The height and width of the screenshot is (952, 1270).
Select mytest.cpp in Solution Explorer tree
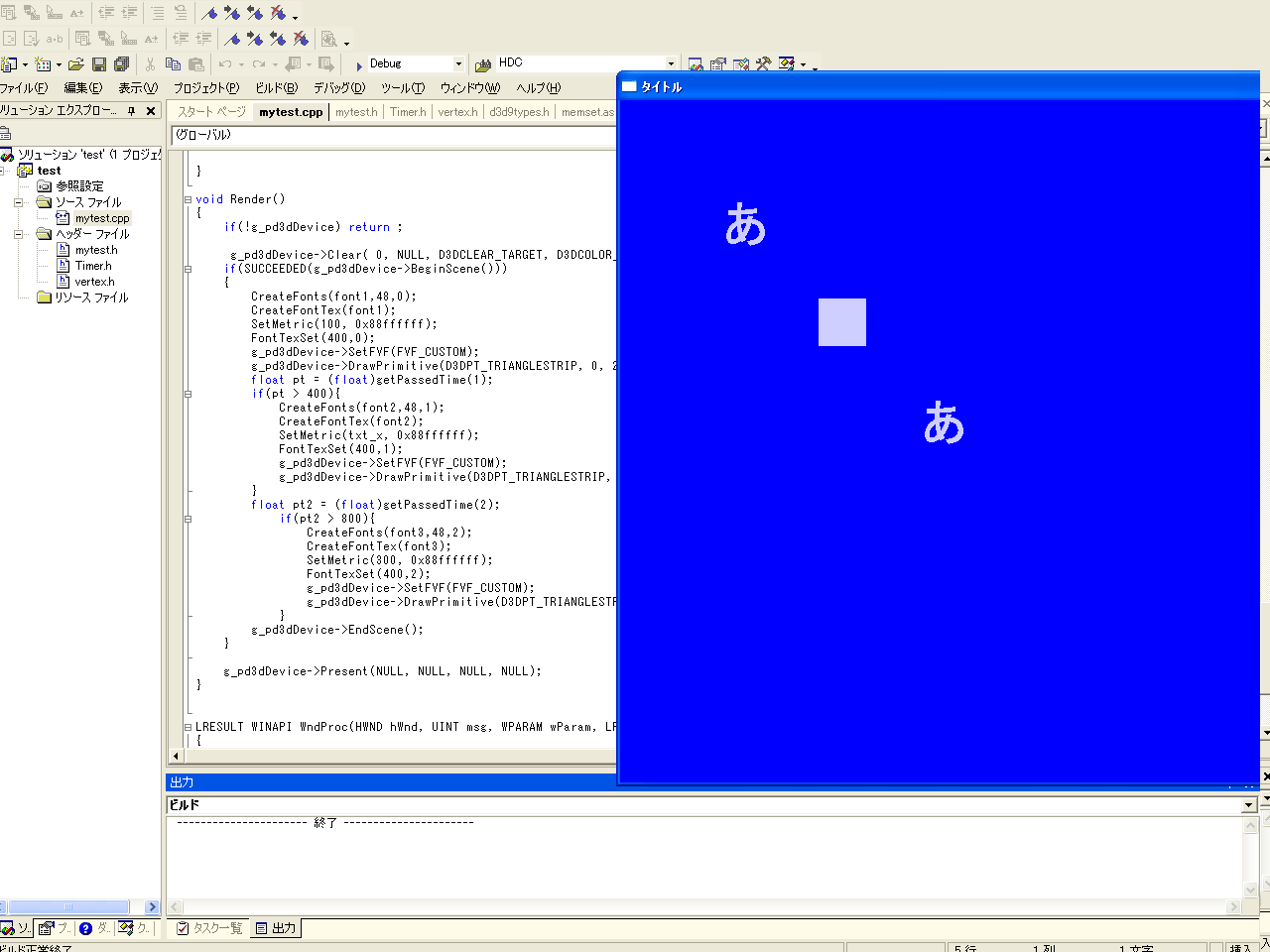pyautogui.click(x=101, y=218)
